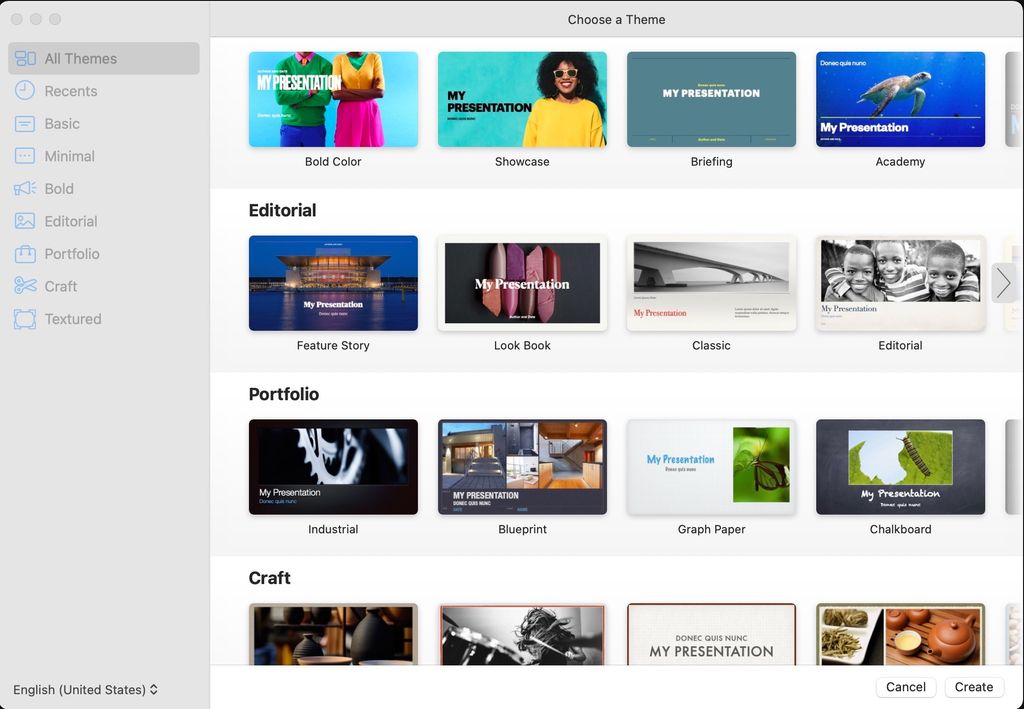Viewport: 1024px width, 709px height.
Task: Click the right arrow to show more Editorial themes
Action: click(x=1004, y=283)
